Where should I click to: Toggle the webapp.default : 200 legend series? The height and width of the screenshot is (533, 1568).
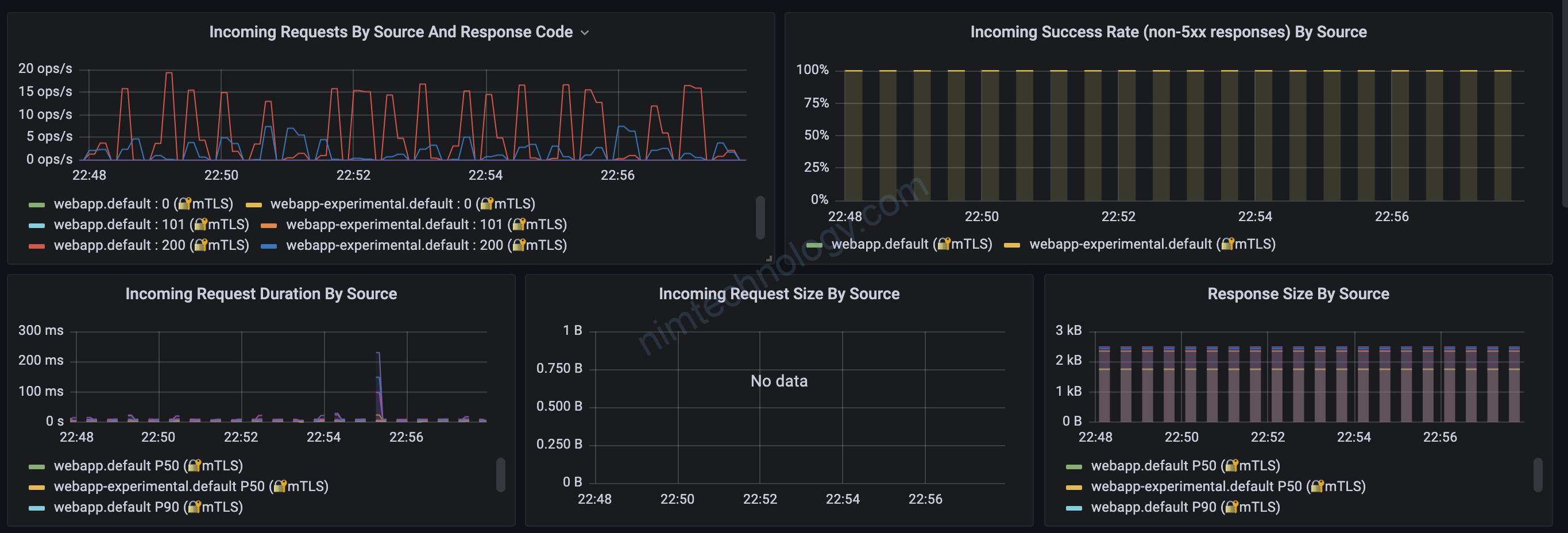pos(151,245)
